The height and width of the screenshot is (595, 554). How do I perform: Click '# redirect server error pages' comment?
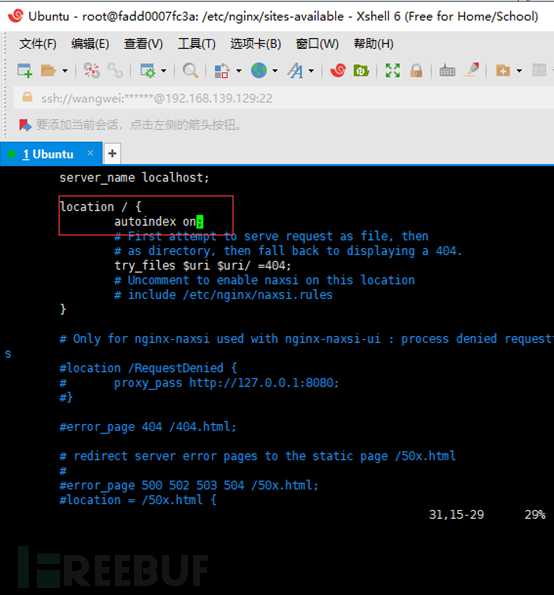258,456
